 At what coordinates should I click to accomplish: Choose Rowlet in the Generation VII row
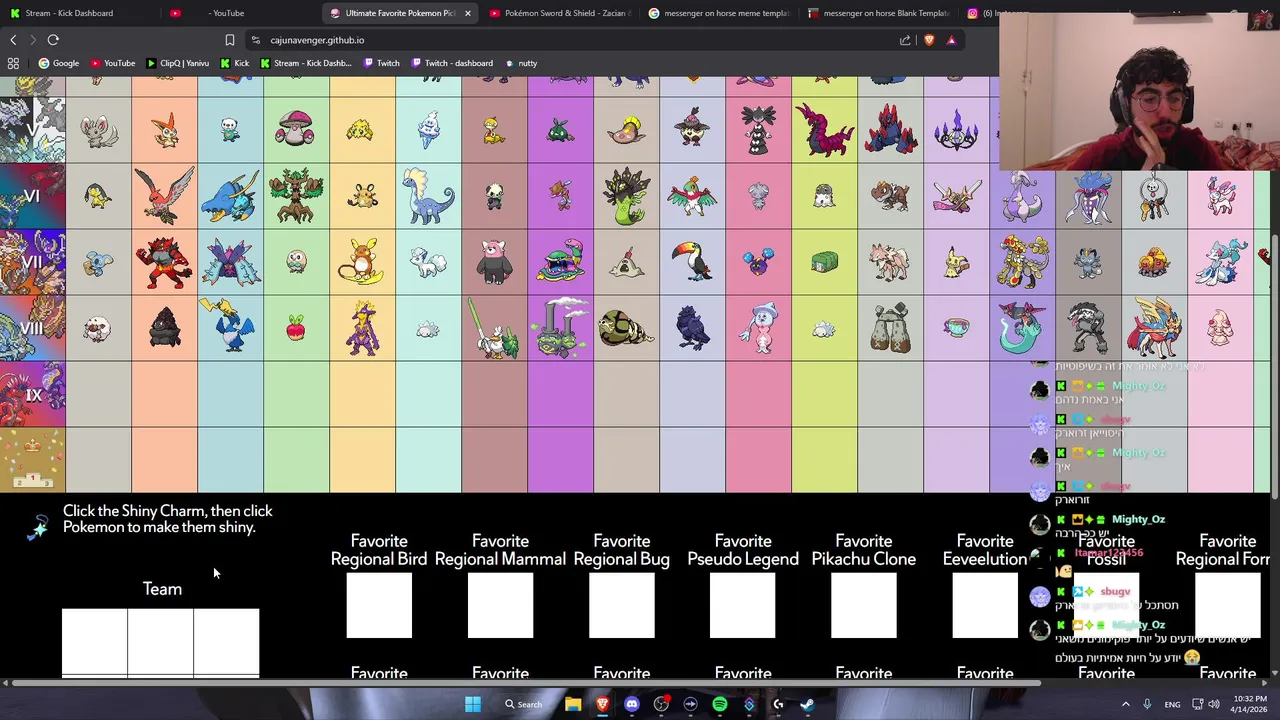tap(296, 262)
